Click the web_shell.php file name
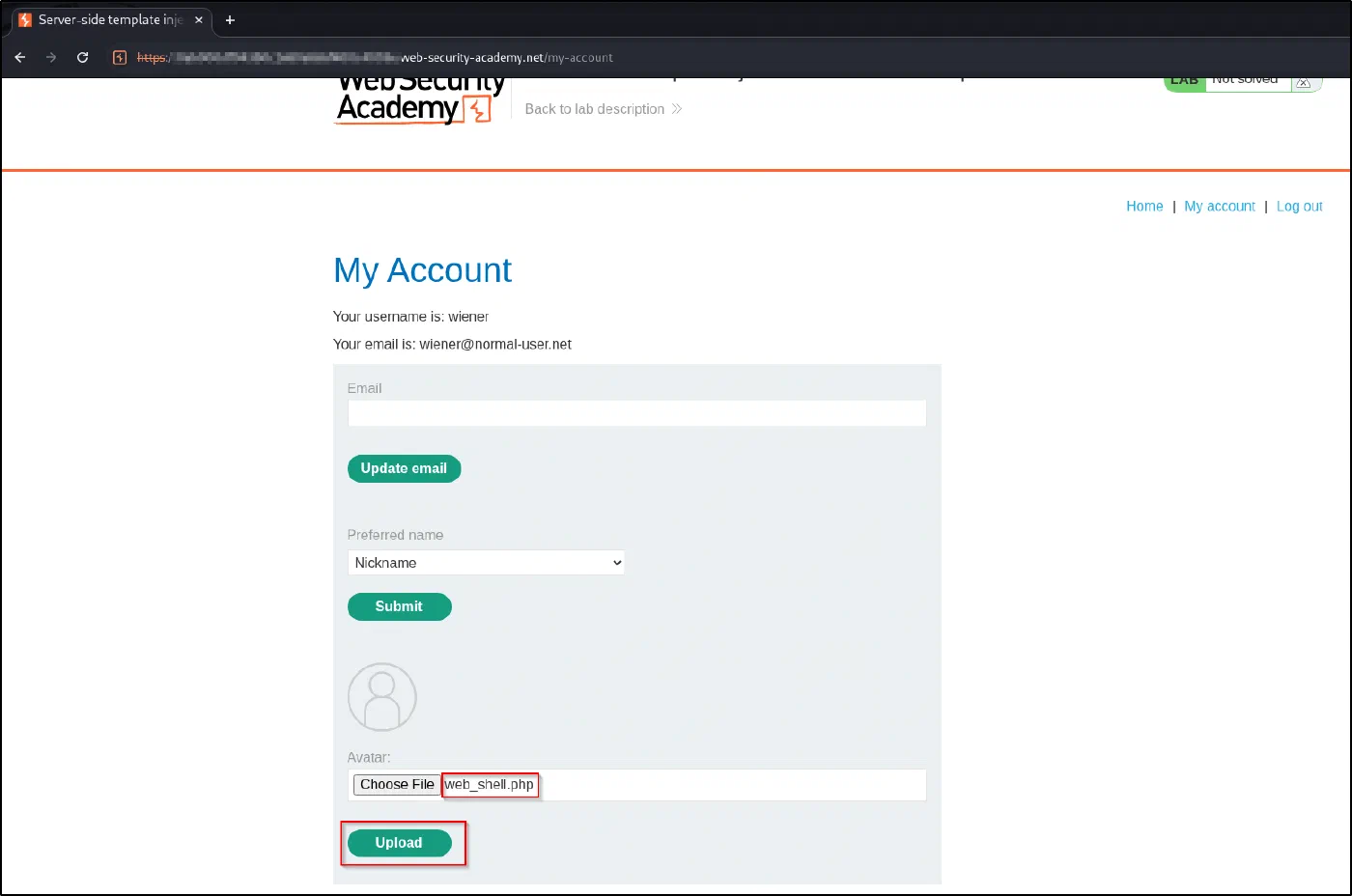This screenshot has height=896, width=1352. 489,785
